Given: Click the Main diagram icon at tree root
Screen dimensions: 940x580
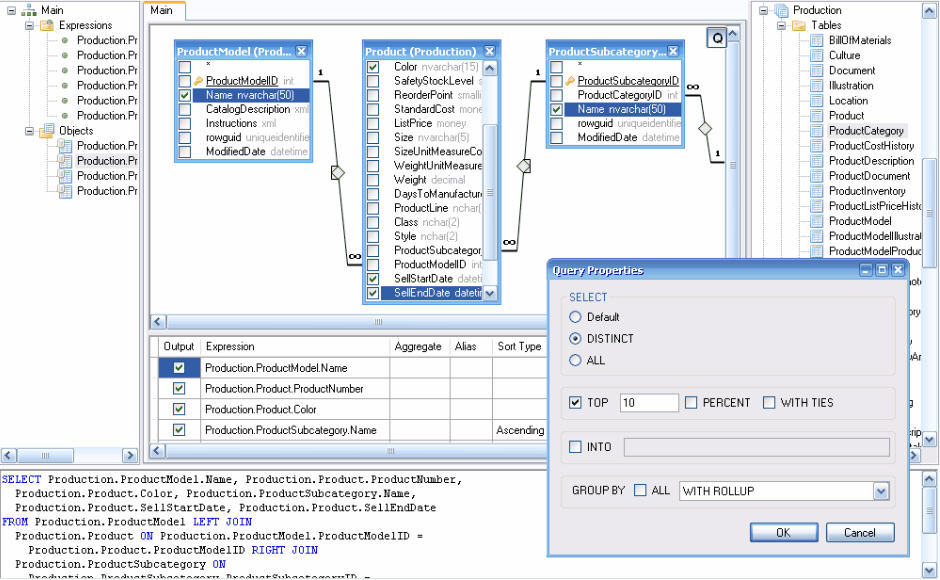Looking at the screenshot, I should pyautogui.click(x=27, y=10).
